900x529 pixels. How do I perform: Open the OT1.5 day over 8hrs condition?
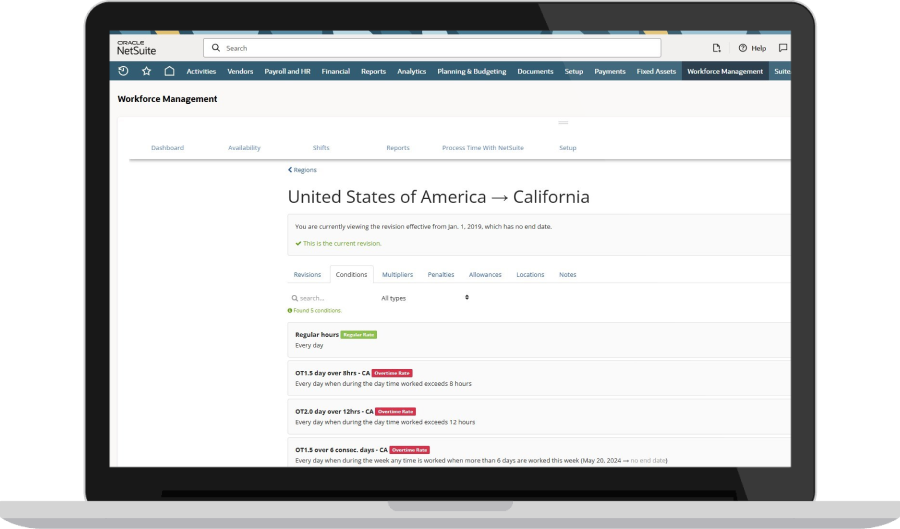click(332, 372)
